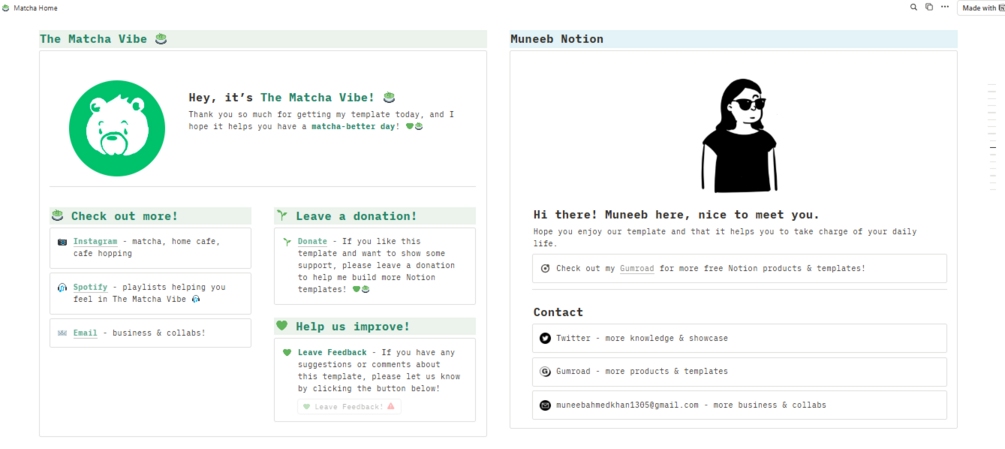The width and height of the screenshot is (1005, 449).
Task: Follow the Donate link
Action: pyautogui.click(x=312, y=242)
